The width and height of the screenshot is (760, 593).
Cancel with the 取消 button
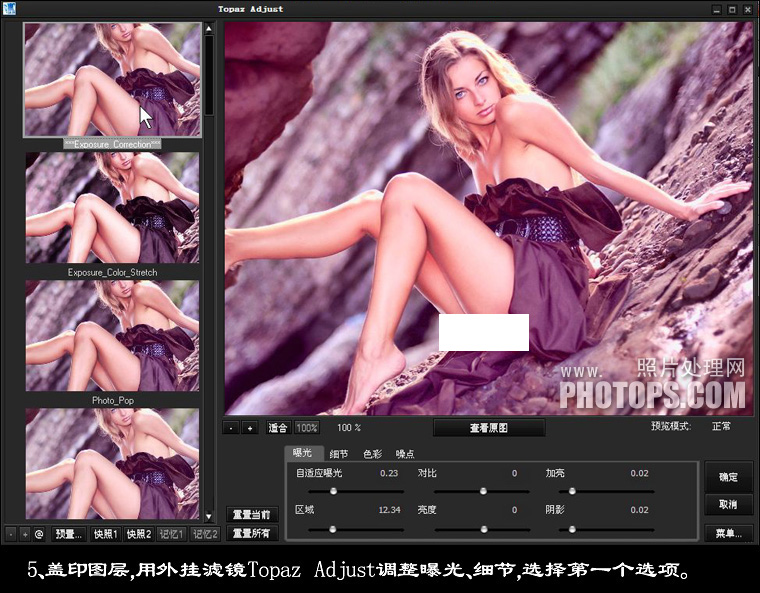[x=728, y=504]
